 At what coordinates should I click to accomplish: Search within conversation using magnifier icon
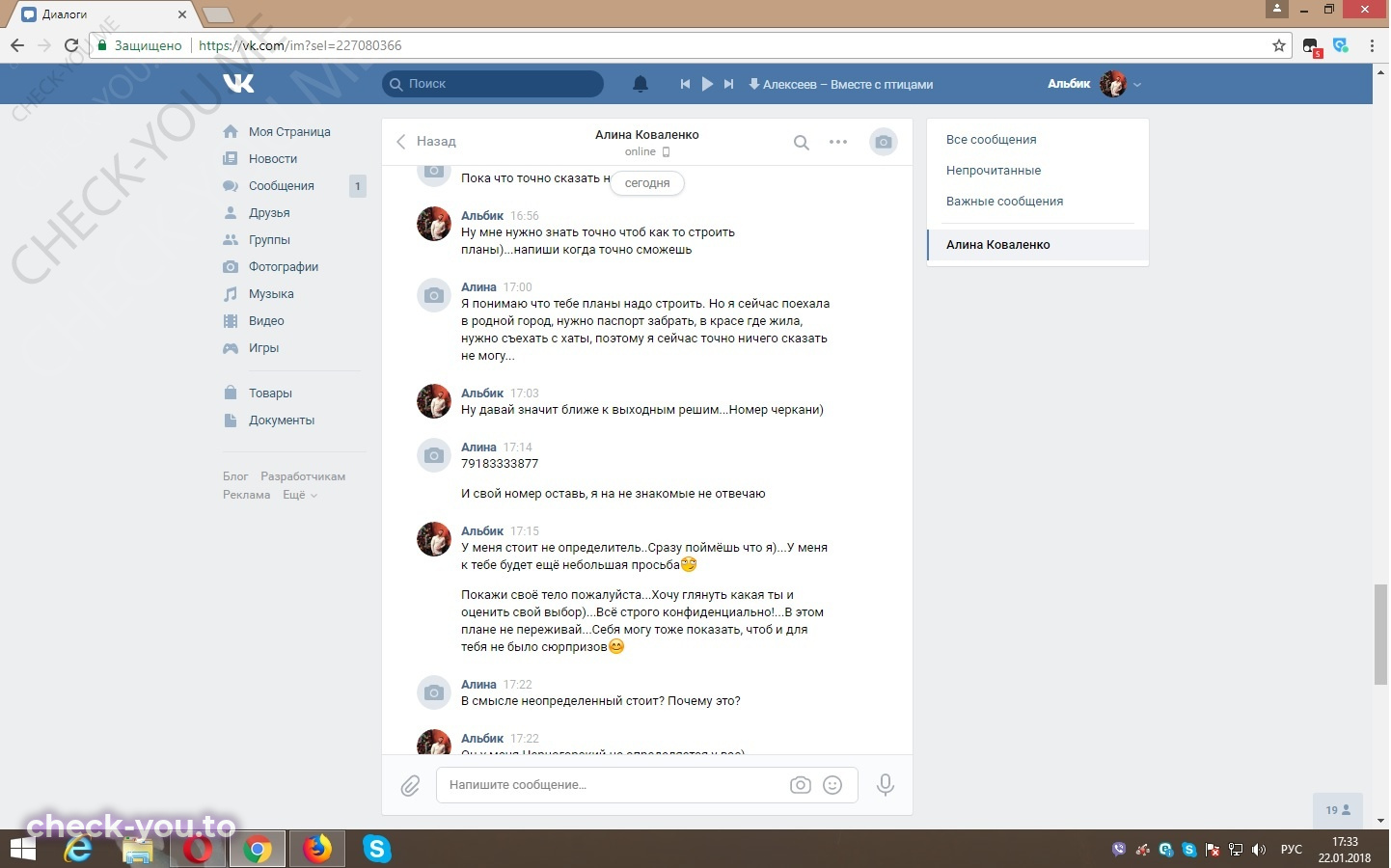(801, 143)
